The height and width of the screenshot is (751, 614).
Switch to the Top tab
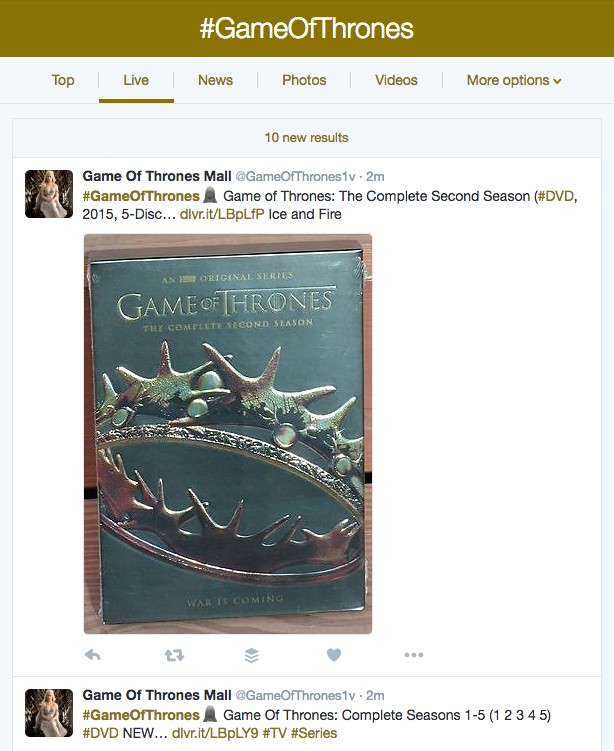point(63,80)
